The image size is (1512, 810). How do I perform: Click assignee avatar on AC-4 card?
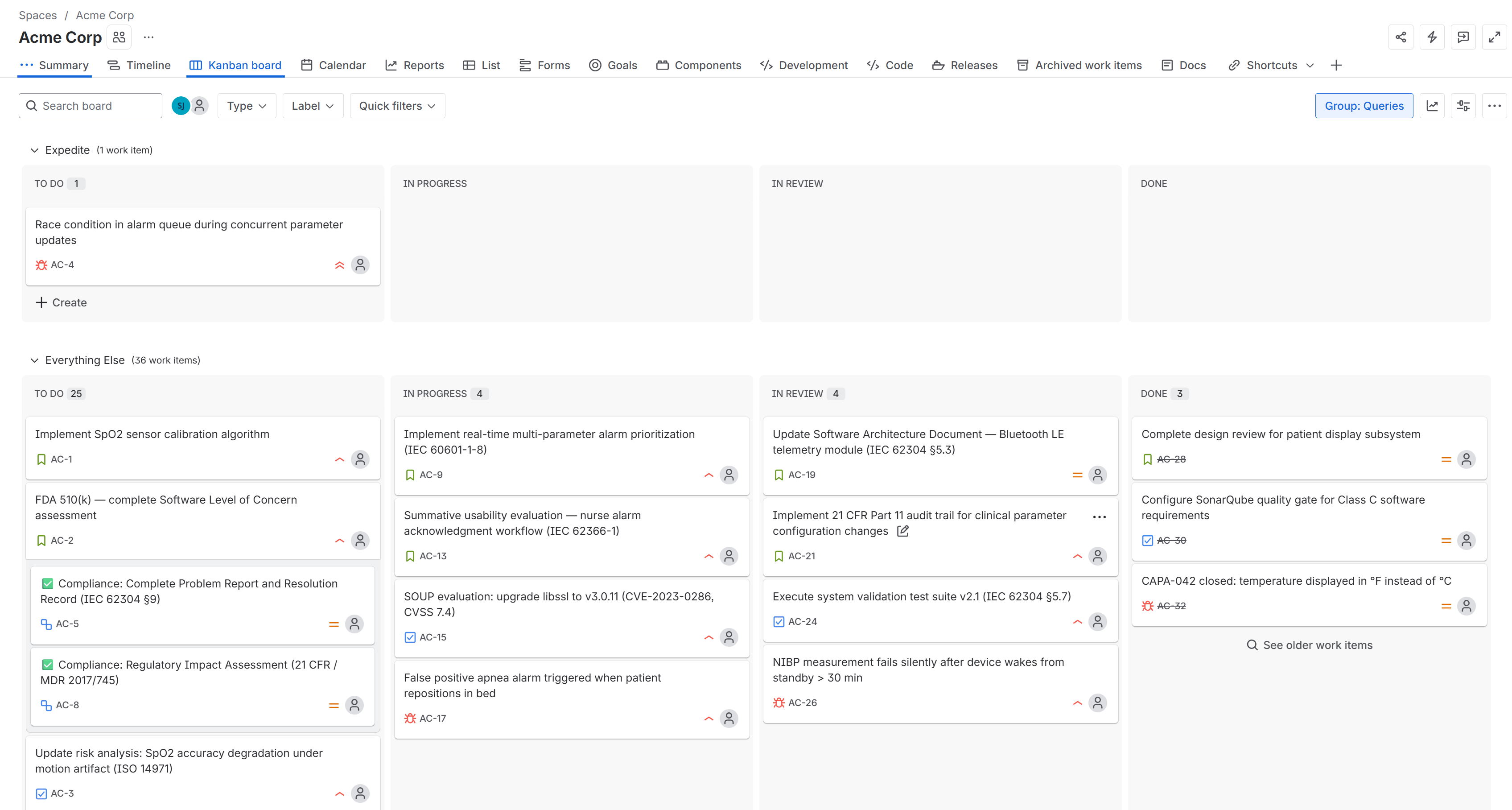[x=360, y=265]
